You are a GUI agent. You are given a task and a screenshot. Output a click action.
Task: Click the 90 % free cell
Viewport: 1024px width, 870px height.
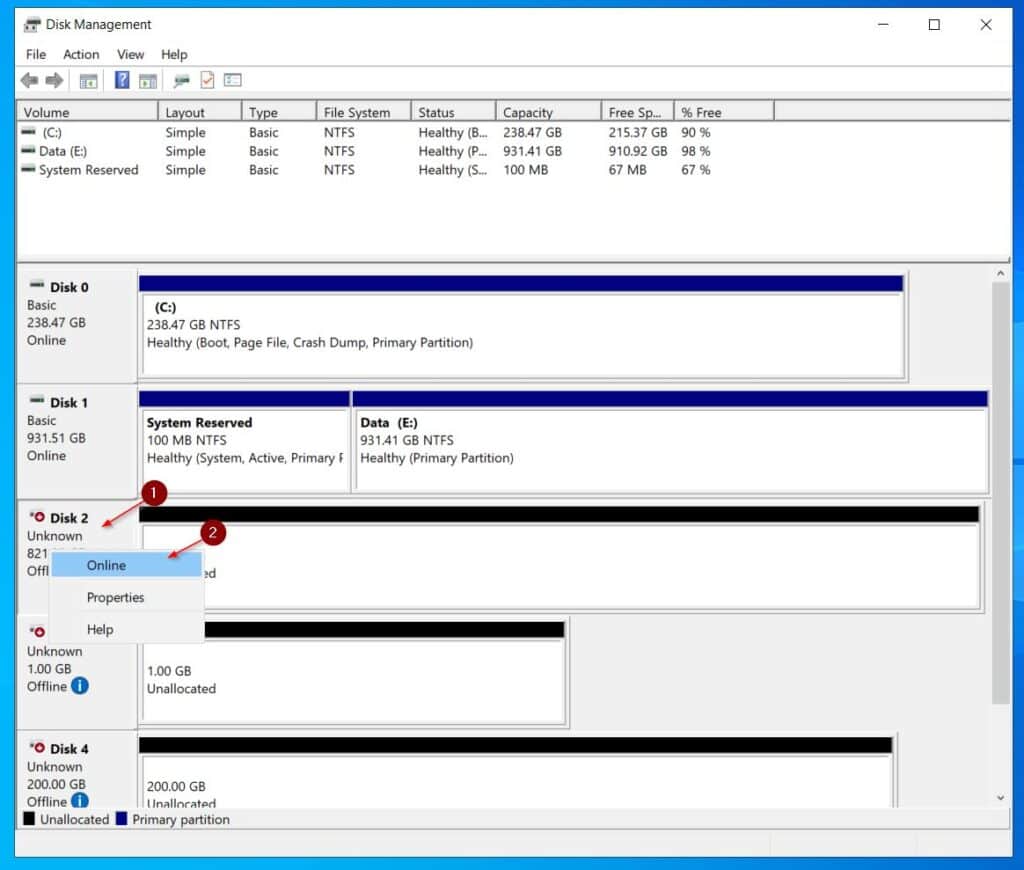pyautogui.click(x=696, y=132)
